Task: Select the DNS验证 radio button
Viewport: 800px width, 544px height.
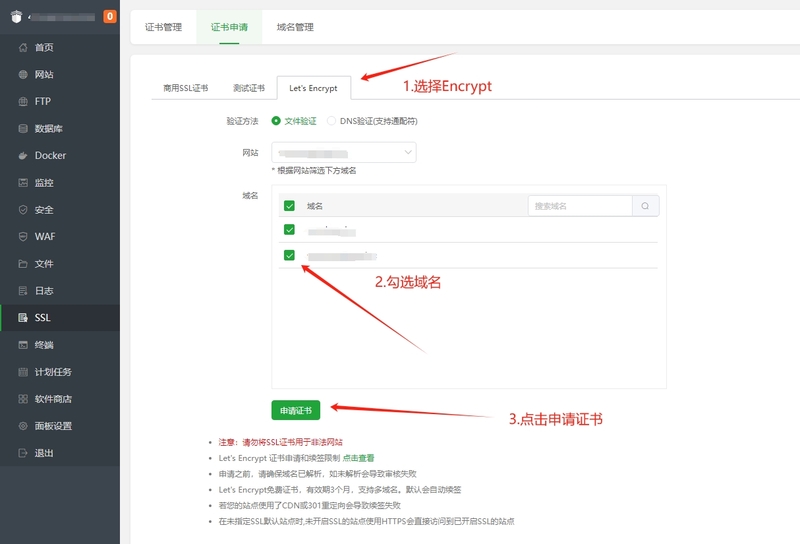Action: tap(332, 121)
